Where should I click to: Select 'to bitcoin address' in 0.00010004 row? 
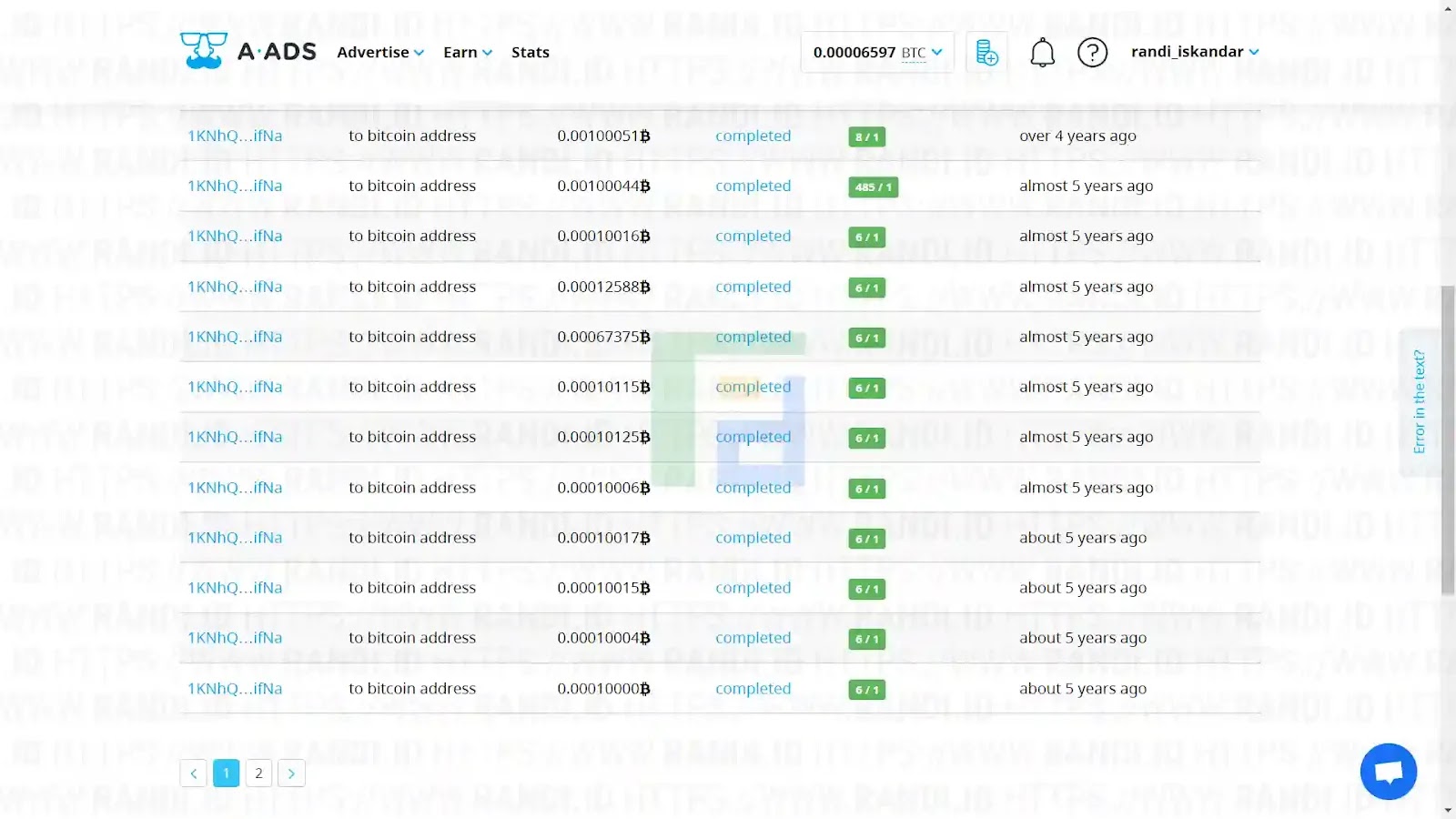[412, 638]
